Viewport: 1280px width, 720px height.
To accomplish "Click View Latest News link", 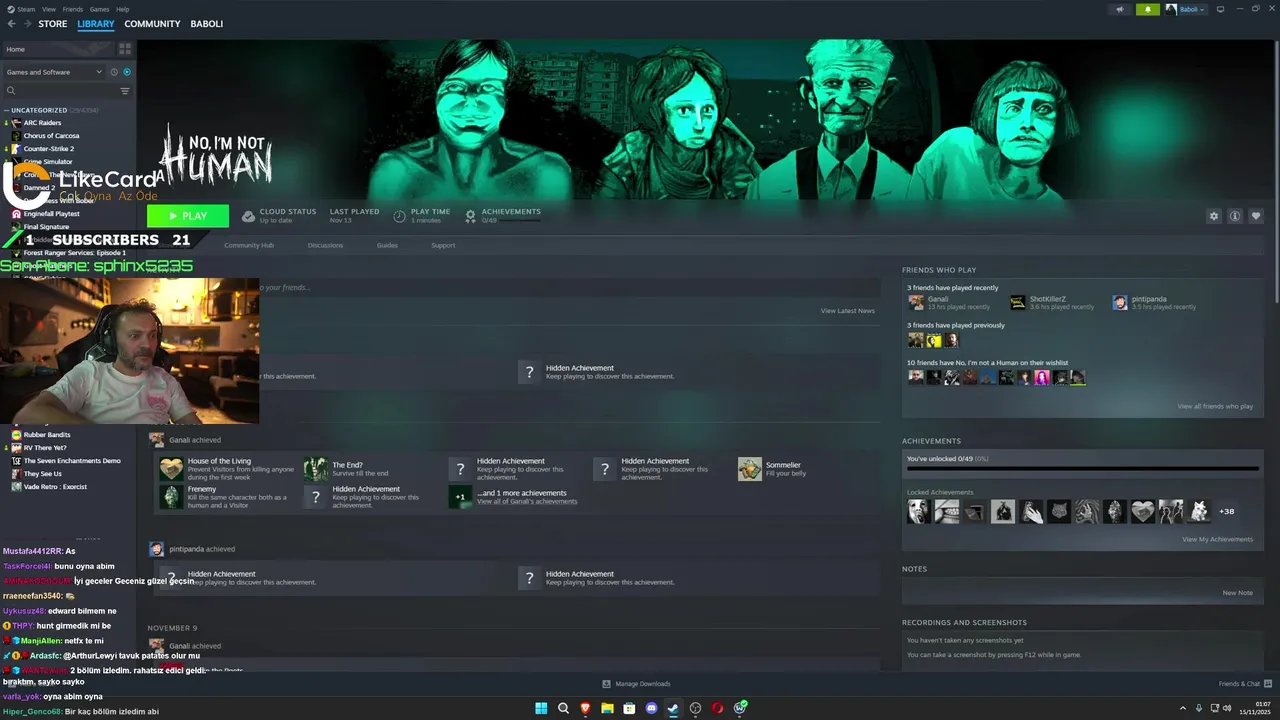I will pos(848,311).
